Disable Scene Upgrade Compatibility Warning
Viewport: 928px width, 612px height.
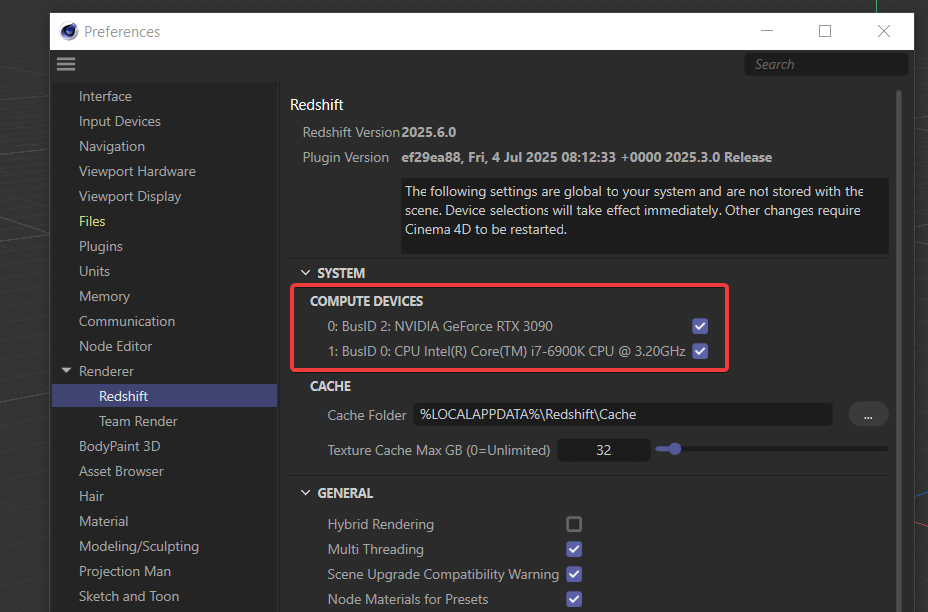574,574
